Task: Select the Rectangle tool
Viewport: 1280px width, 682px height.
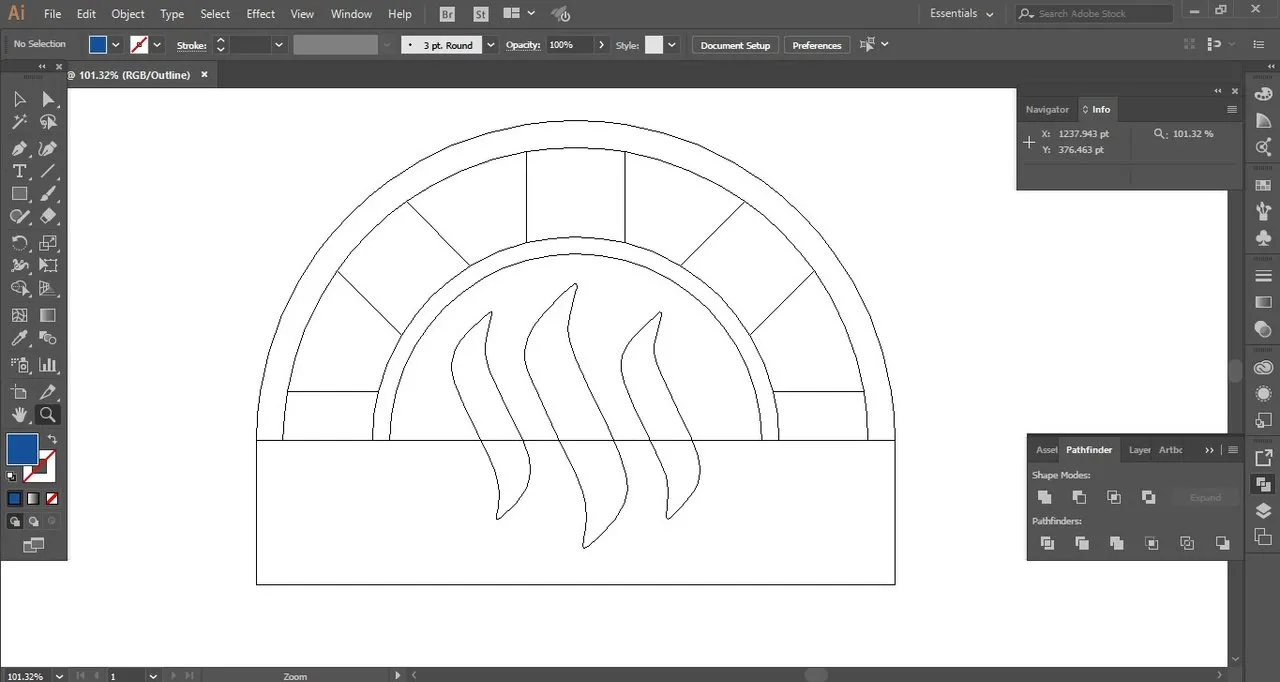Action: tap(19, 194)
